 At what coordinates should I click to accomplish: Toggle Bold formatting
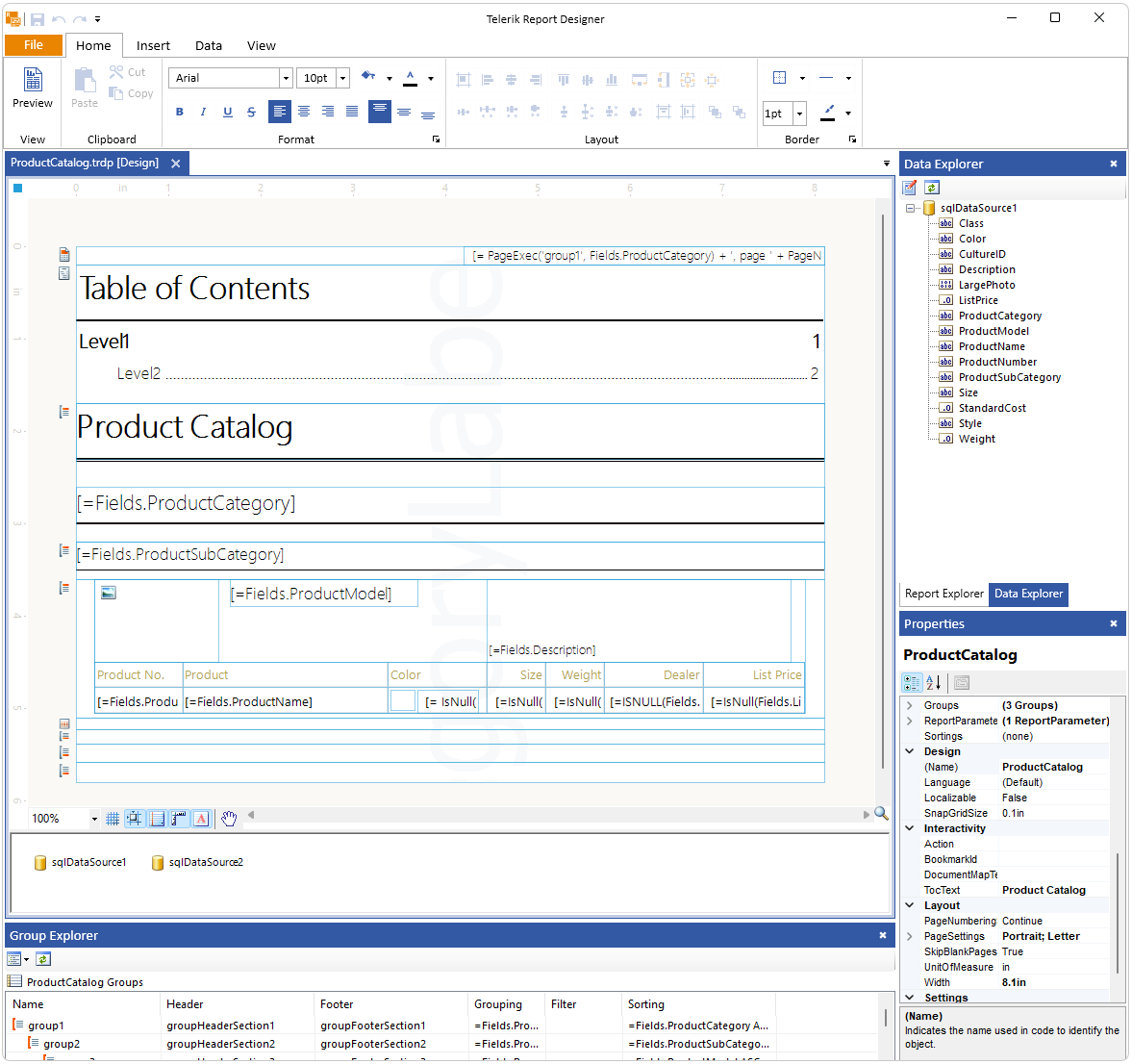pyautogui.click(x=180, y=112)
